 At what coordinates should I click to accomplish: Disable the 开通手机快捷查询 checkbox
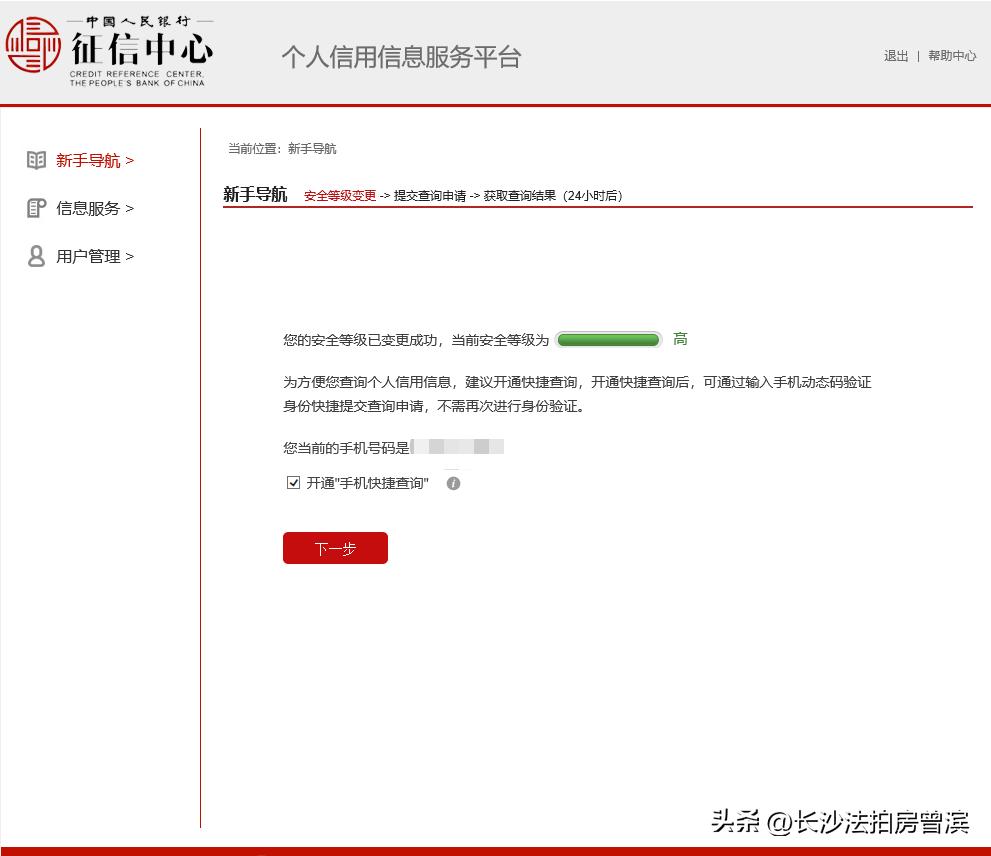click(x=292, y=483)
